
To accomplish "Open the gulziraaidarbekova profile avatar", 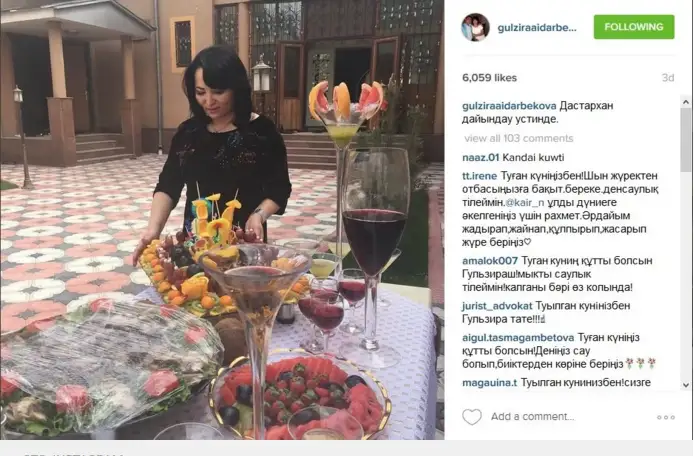I will (475, 27).
